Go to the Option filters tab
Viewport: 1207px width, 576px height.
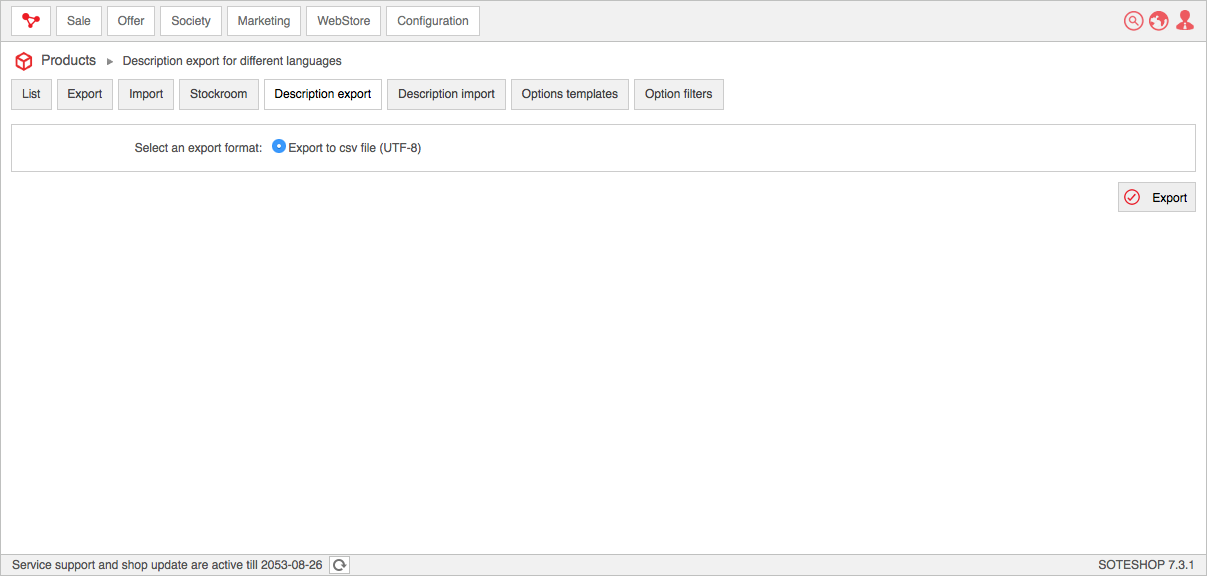[679, 94]
